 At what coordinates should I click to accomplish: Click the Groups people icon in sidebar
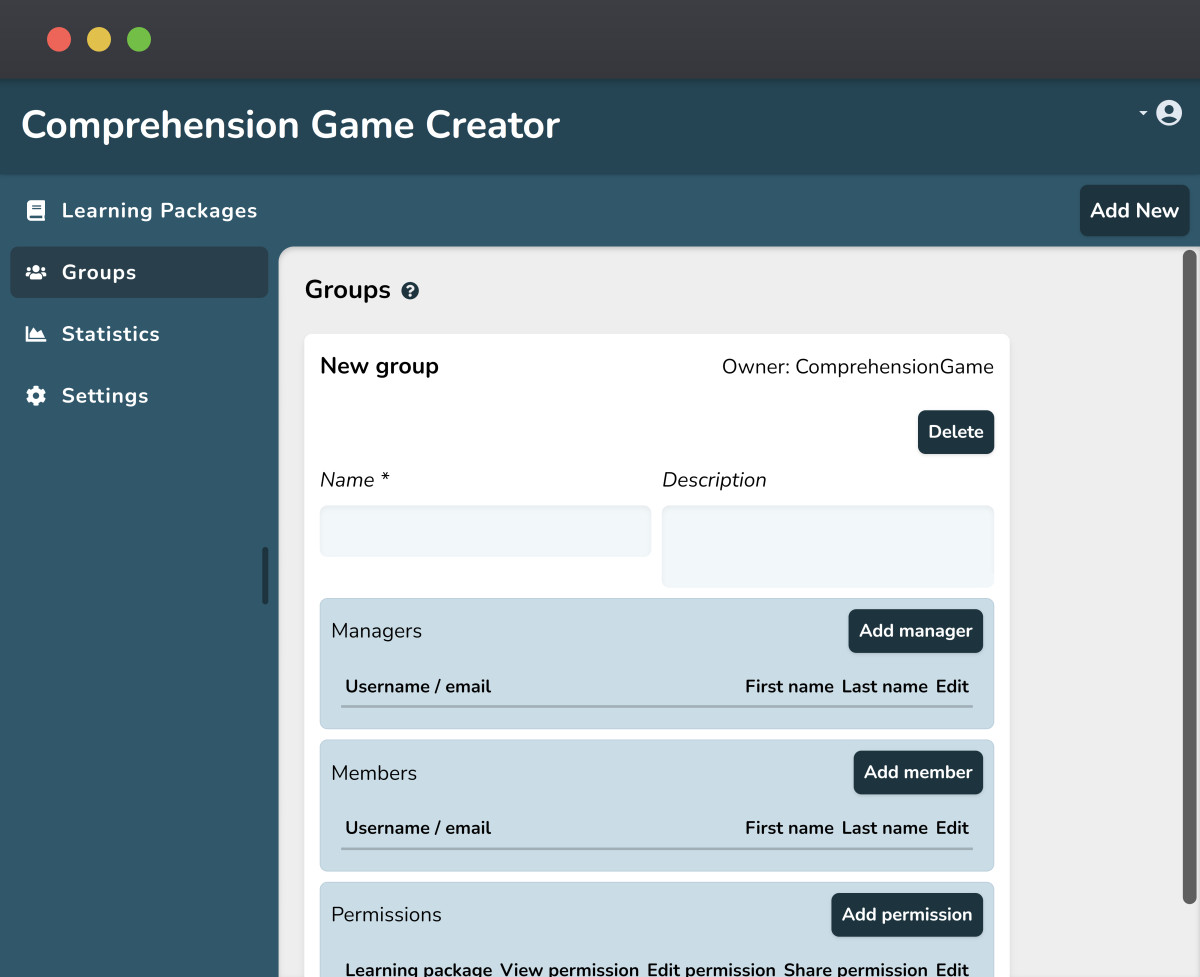coord(36,272)
